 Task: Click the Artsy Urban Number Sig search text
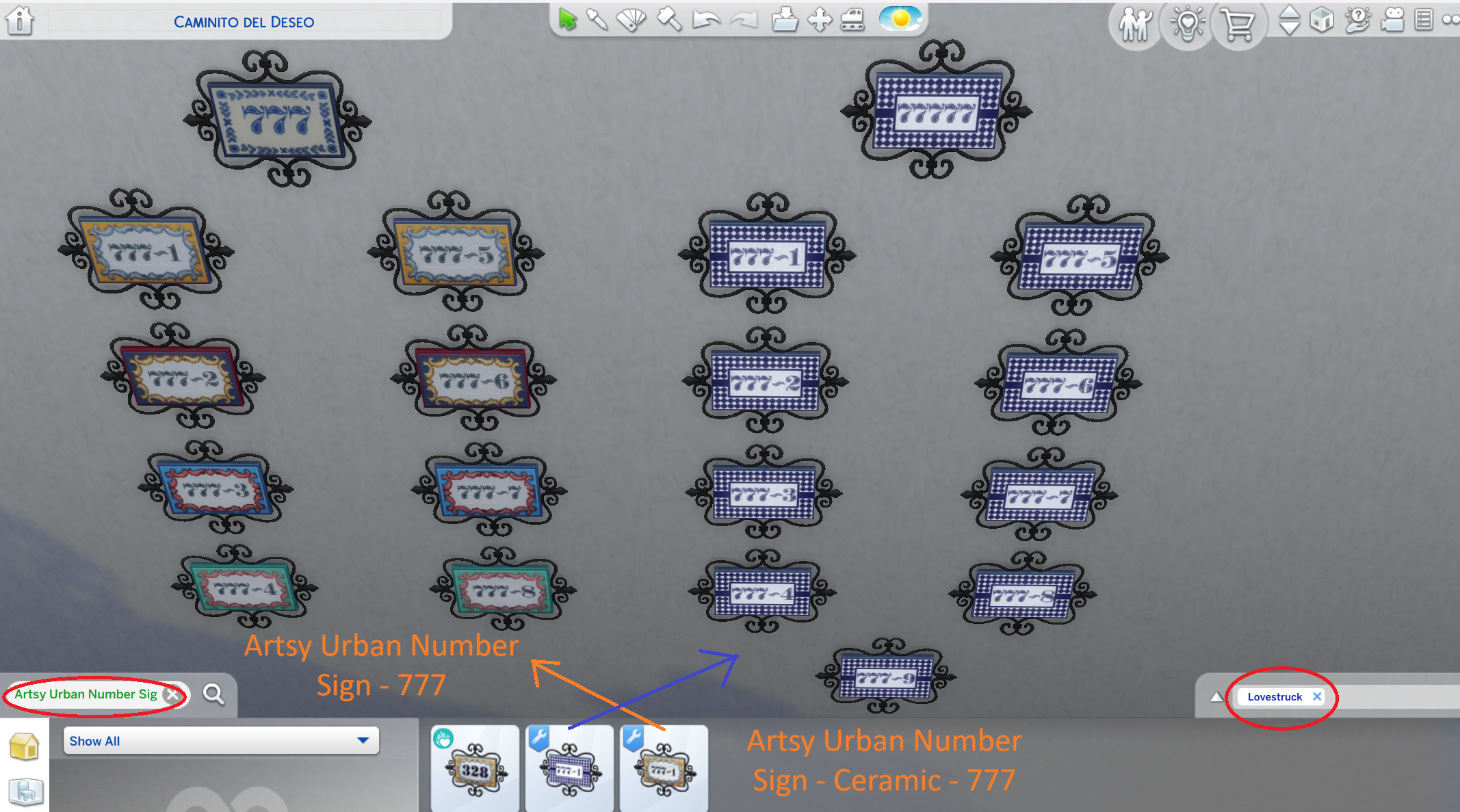86,694
